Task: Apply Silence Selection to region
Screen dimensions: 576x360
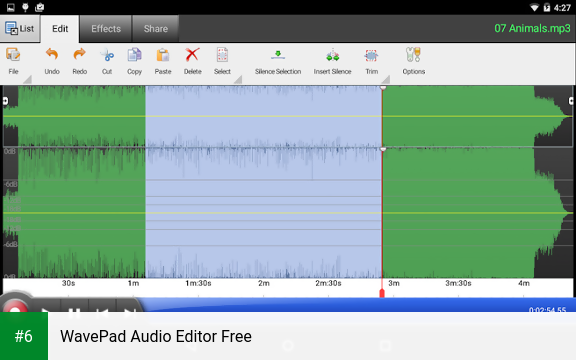Action: [278, 61]
